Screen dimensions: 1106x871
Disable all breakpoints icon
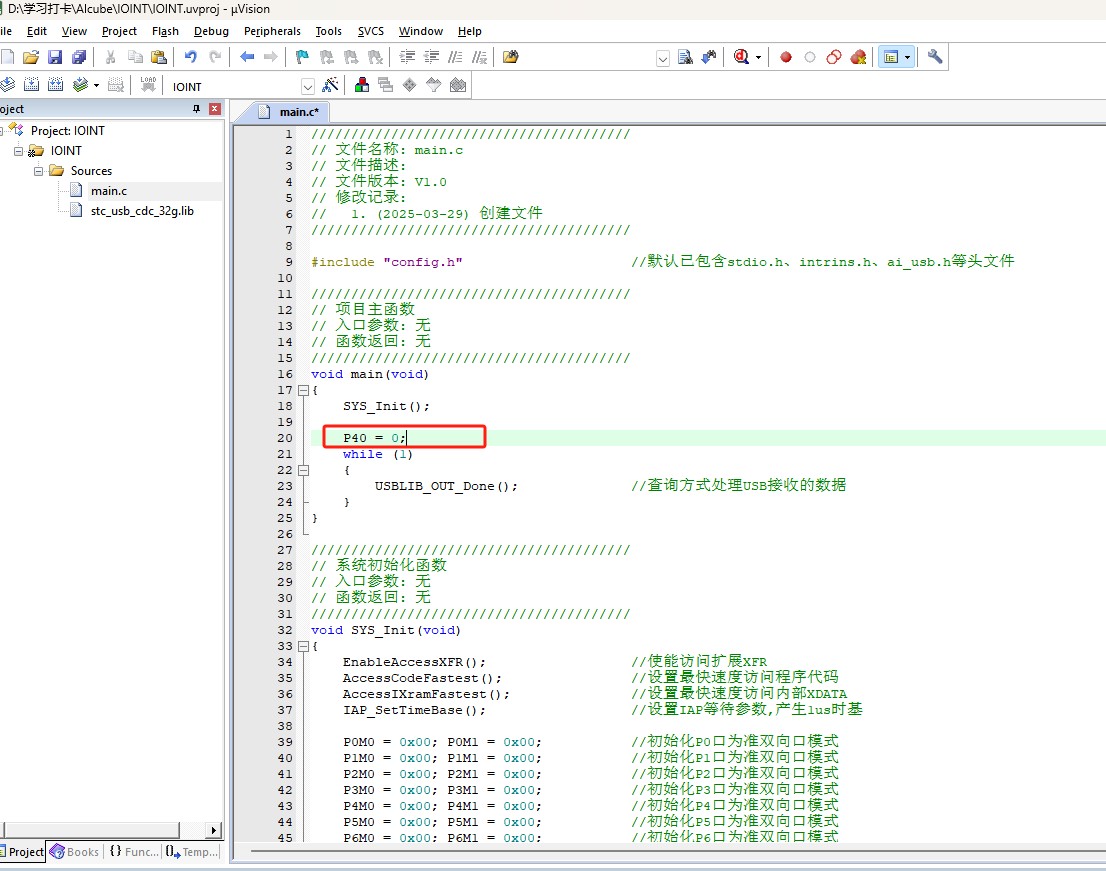(834, 57)
